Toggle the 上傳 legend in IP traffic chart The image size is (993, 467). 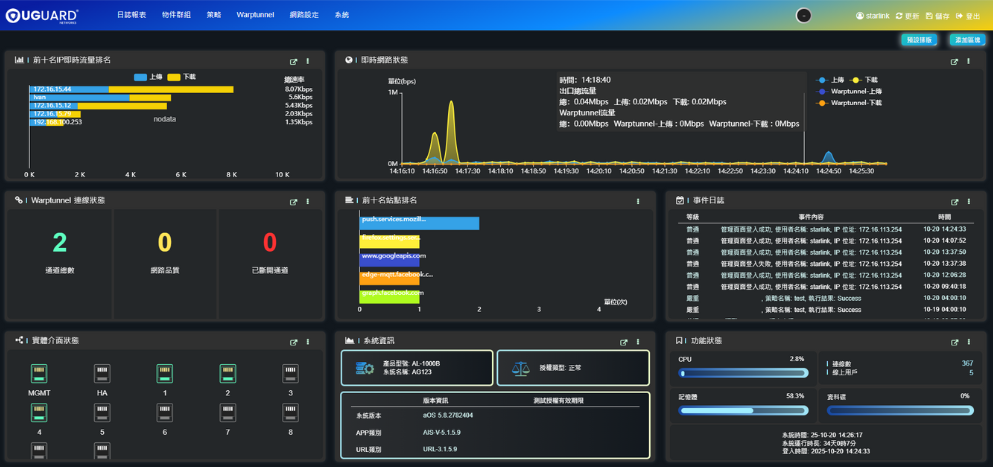pos(148,77)
